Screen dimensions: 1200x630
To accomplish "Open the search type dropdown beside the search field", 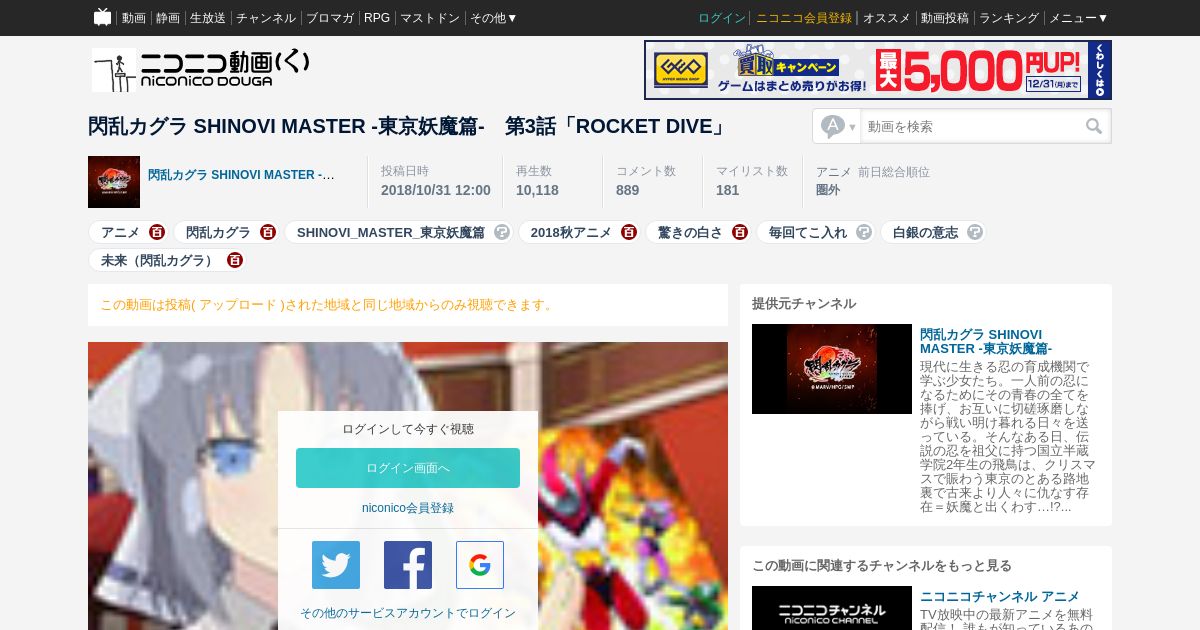I will click(838, 126).
